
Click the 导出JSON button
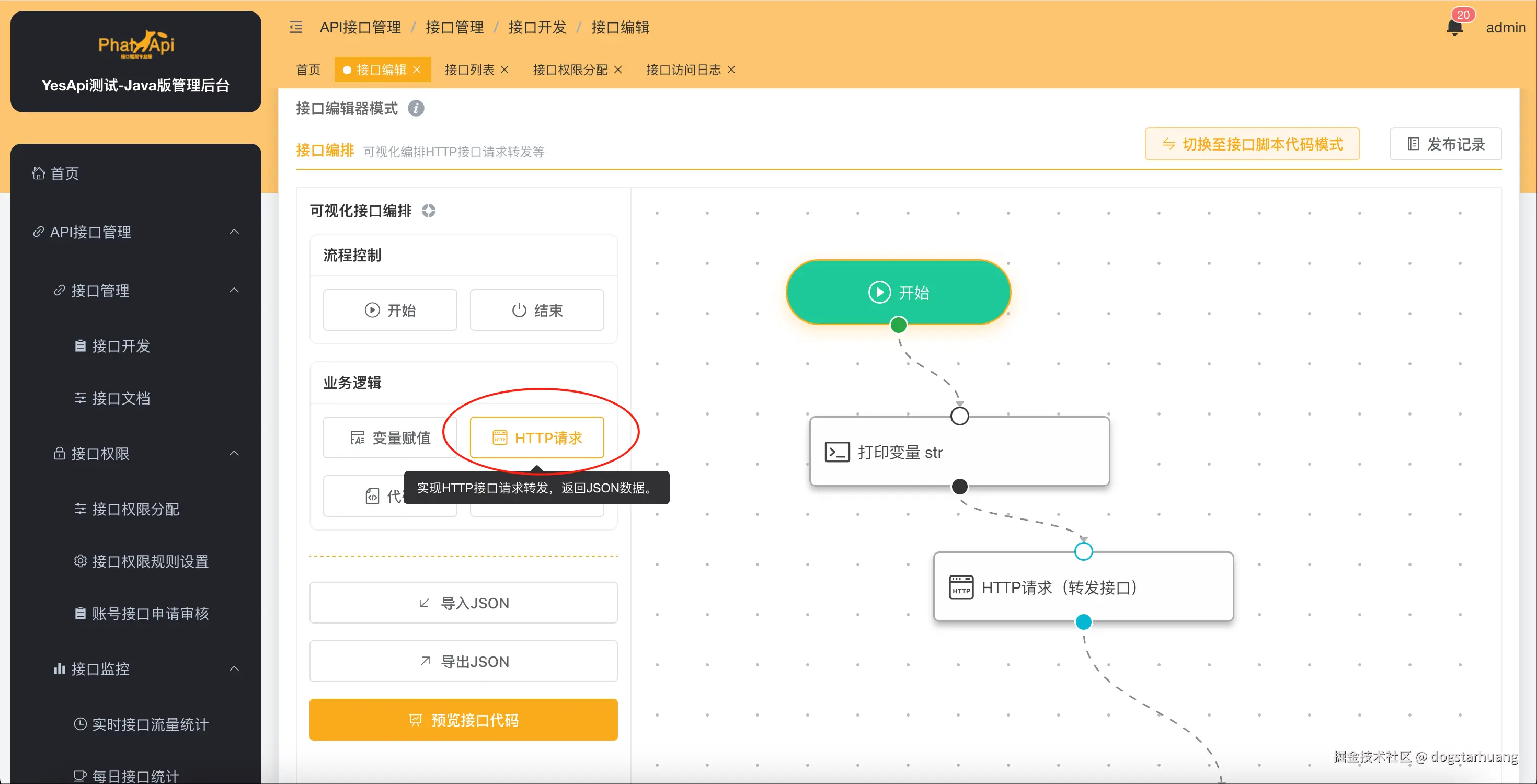click(463, 661)
